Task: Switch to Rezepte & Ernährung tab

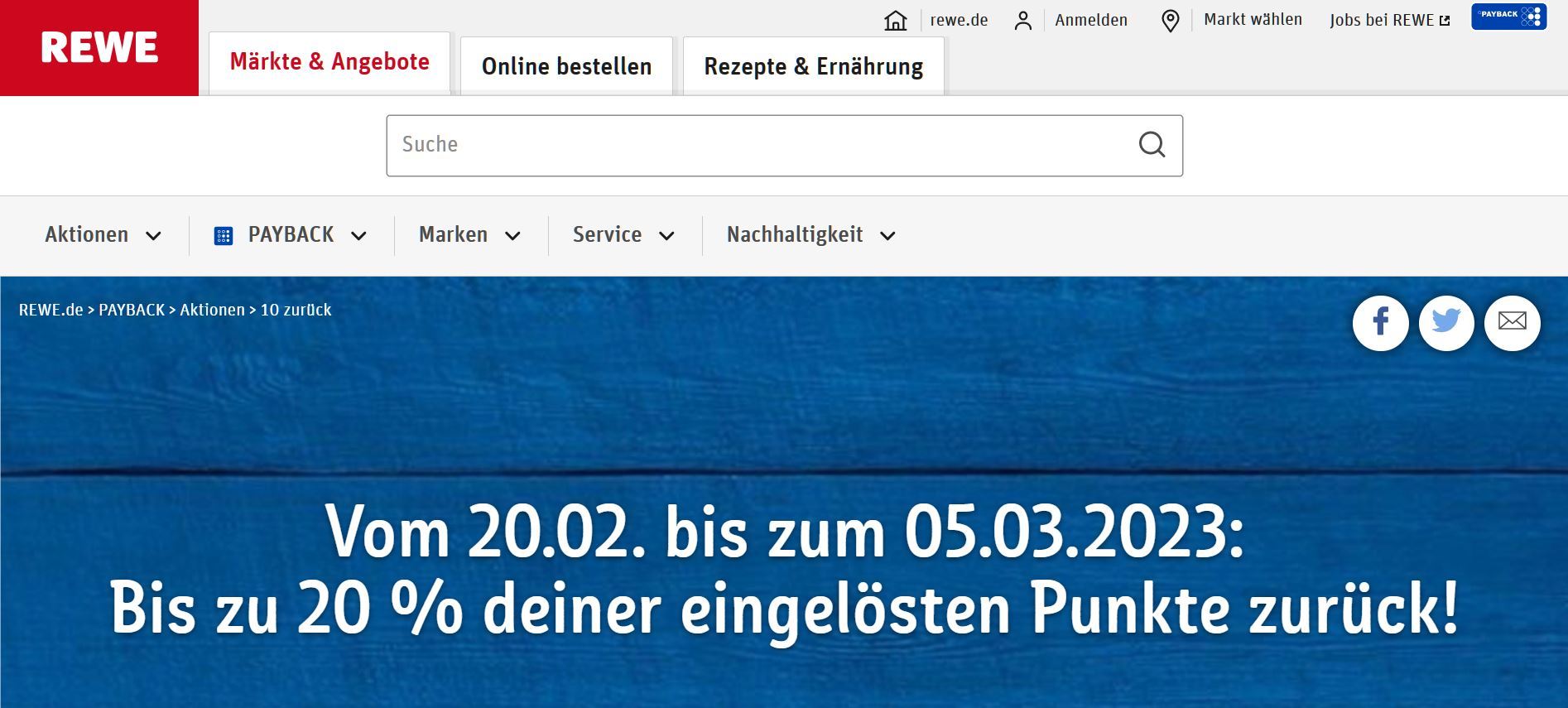Action: tap(813, 66)
